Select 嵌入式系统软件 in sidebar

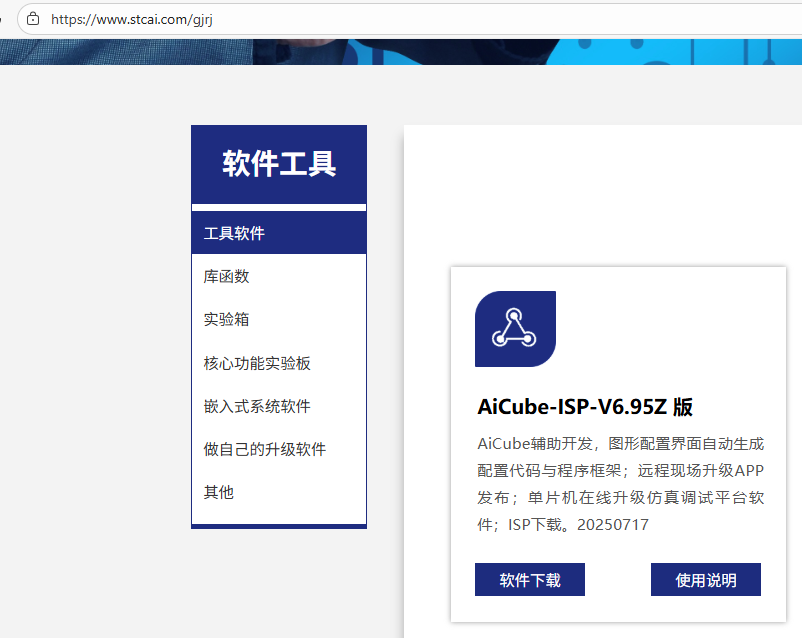[x=279, y=406]
